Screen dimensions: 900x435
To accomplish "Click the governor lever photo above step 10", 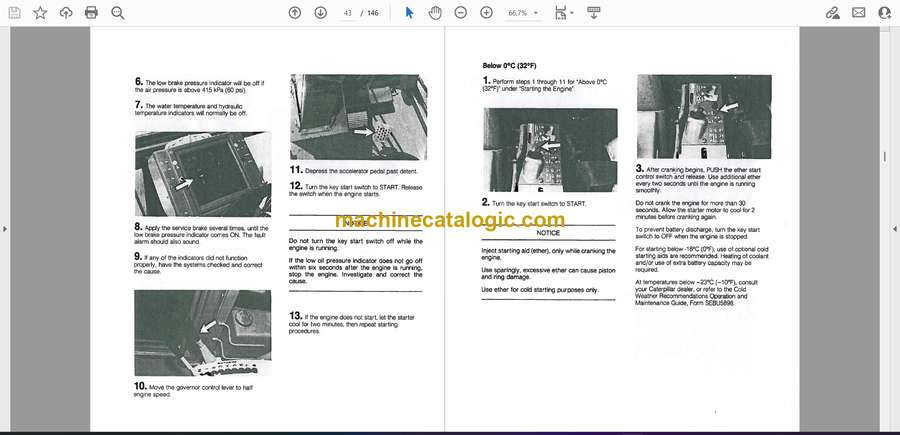I will (x=203, y=333).
